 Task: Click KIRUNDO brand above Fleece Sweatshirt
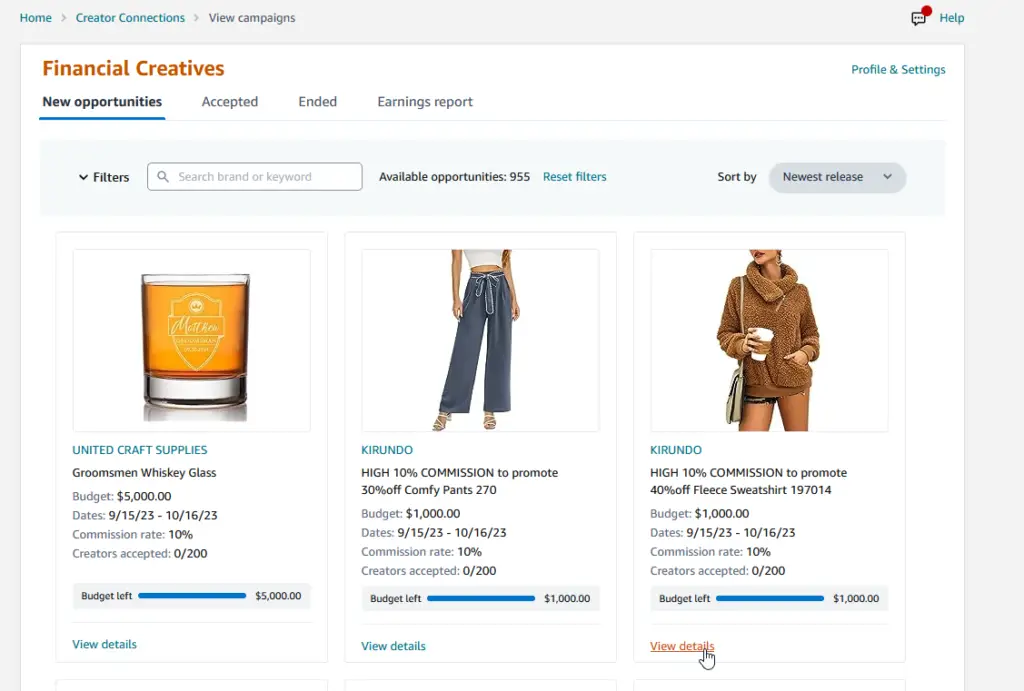tap(676, 450)
